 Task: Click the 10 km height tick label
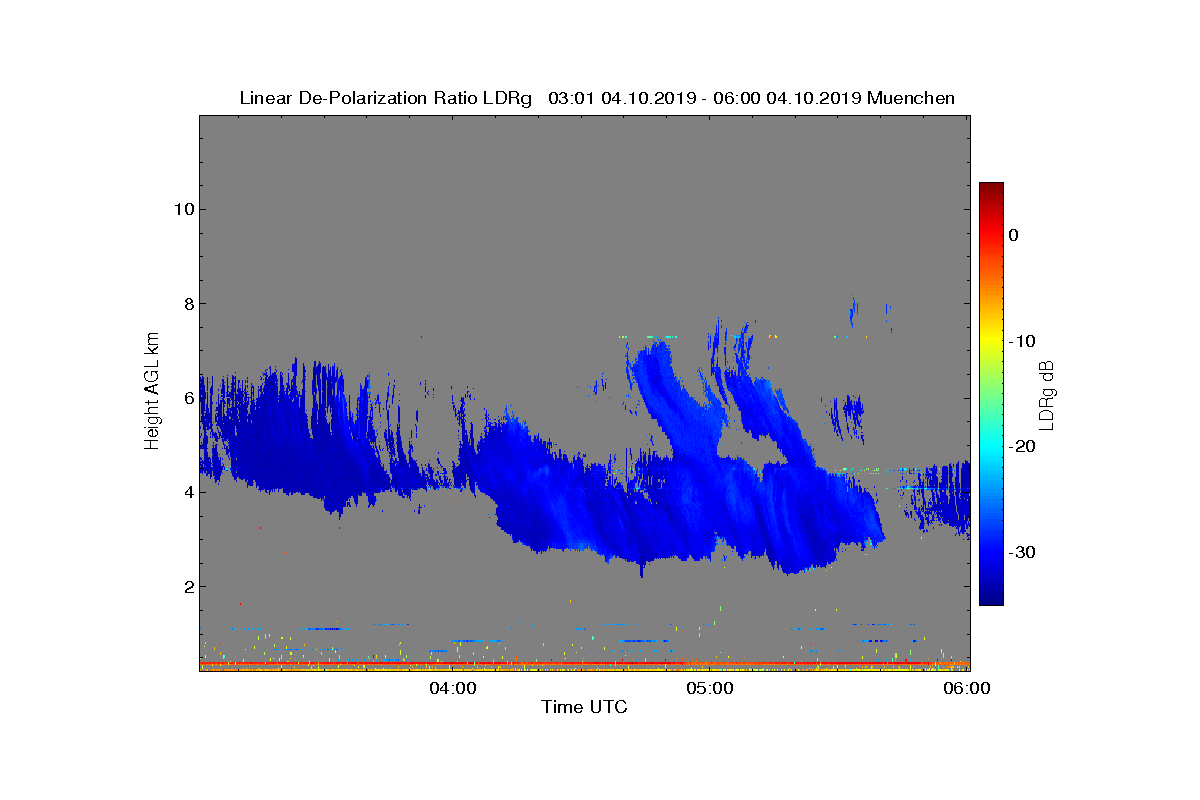coord(182,209)
